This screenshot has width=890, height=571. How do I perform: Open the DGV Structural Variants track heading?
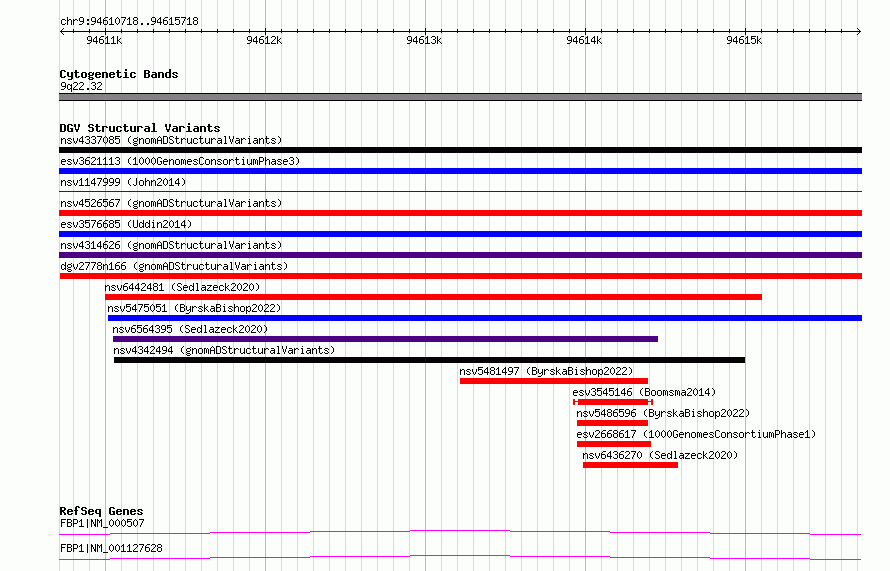pyautogui.click(x=140, y=128)
